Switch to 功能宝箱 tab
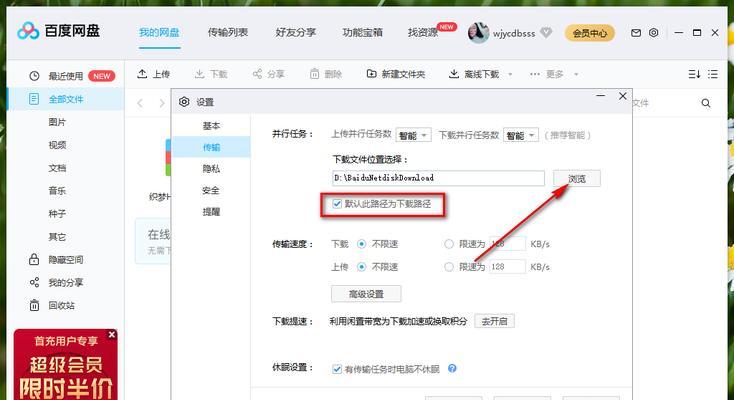Image resolution: width=734 pixels, height=400 pixels. click(x=362, y=33)
